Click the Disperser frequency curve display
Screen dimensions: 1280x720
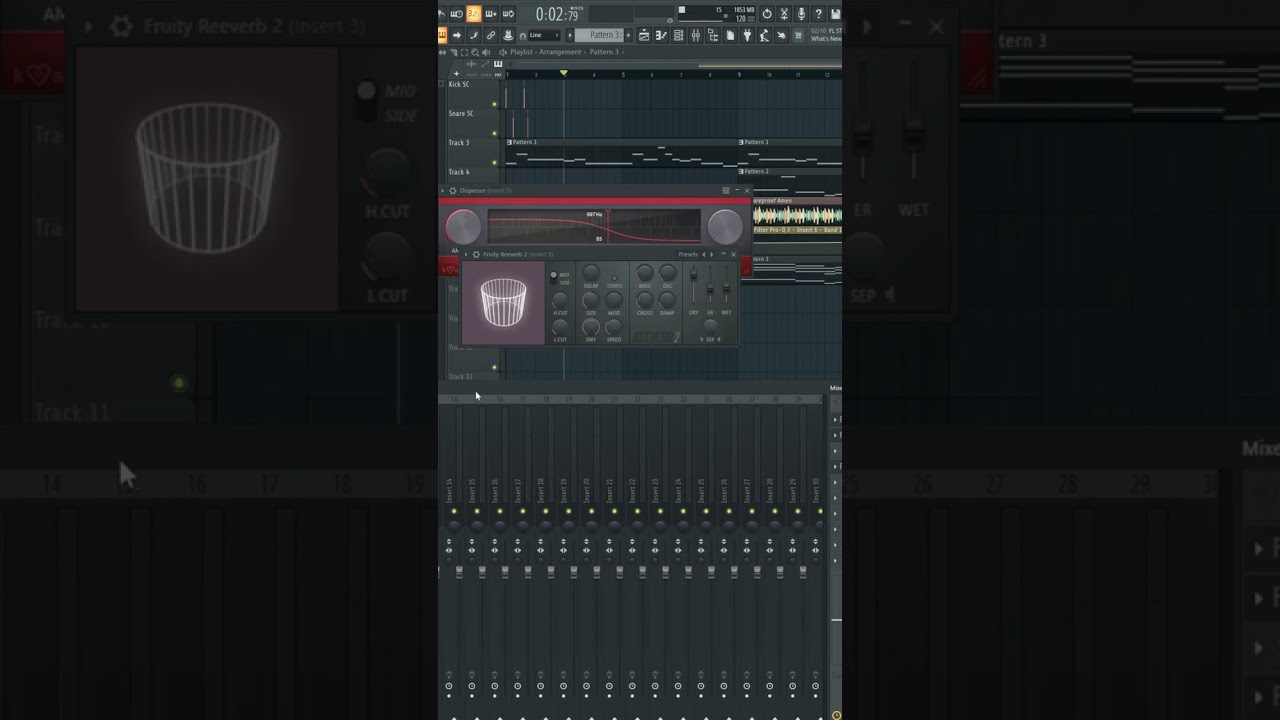pyautogui.click(x=594, y=227)
